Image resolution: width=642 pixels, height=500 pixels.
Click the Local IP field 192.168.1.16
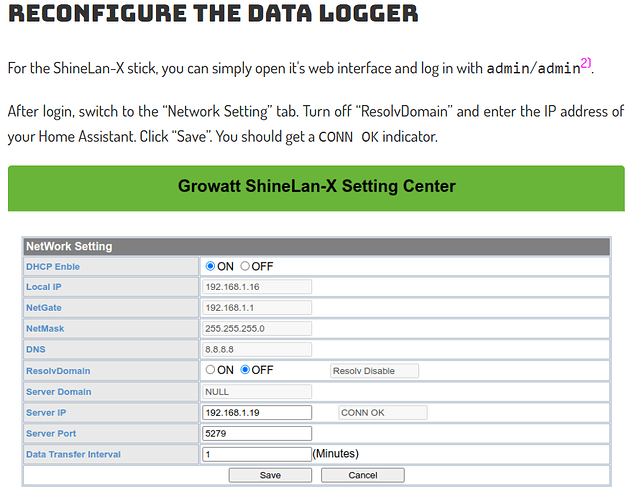coord(257,287)
